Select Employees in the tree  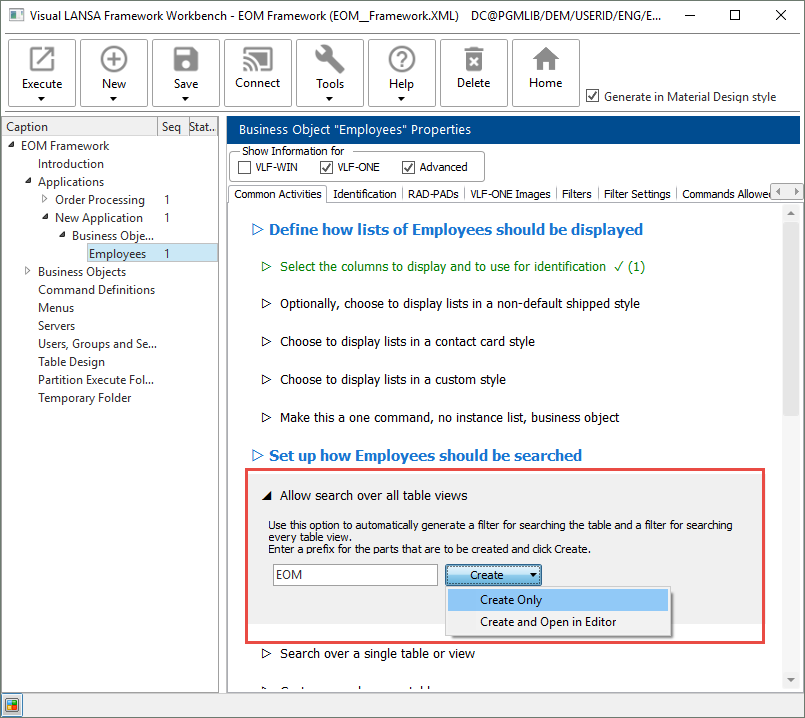click(118, 254)
